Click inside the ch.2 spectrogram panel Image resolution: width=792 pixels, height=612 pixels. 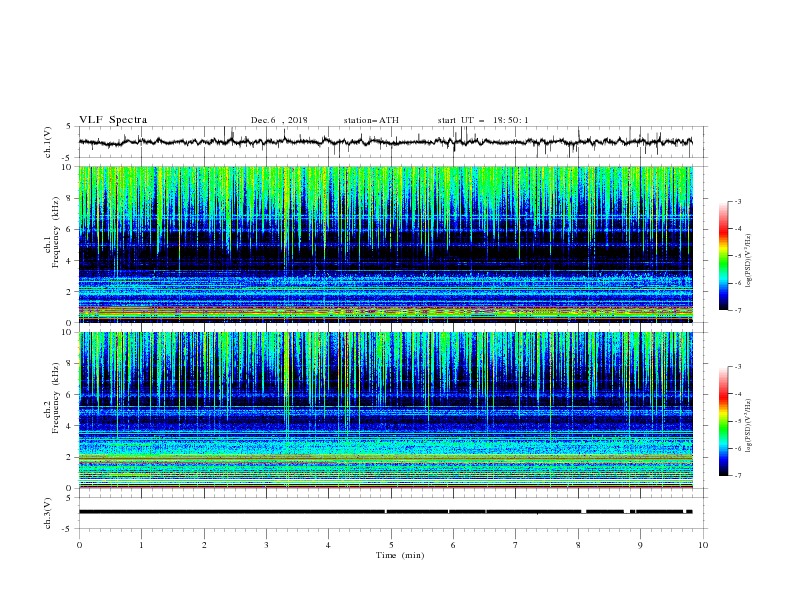[386, 410]
